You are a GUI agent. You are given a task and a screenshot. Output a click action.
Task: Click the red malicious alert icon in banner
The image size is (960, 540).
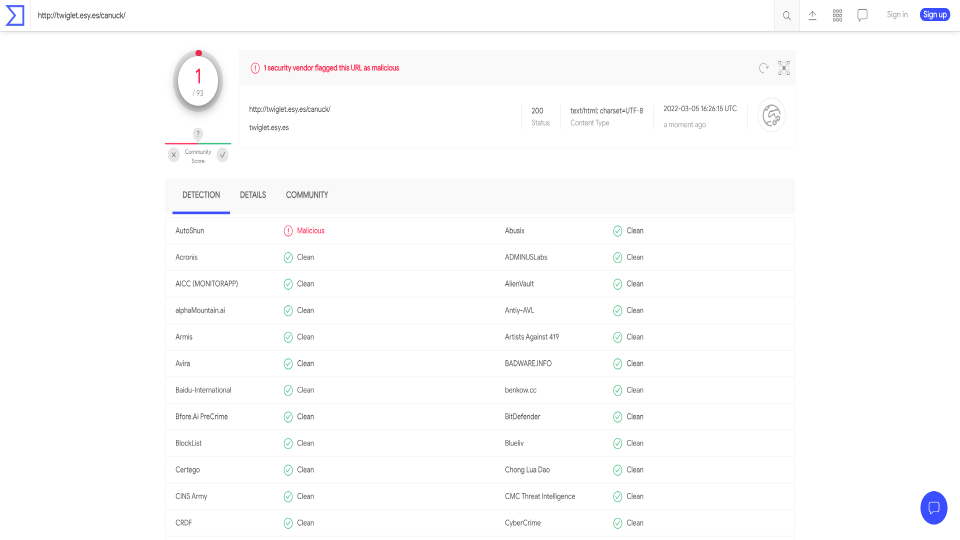tap(255, 68)
